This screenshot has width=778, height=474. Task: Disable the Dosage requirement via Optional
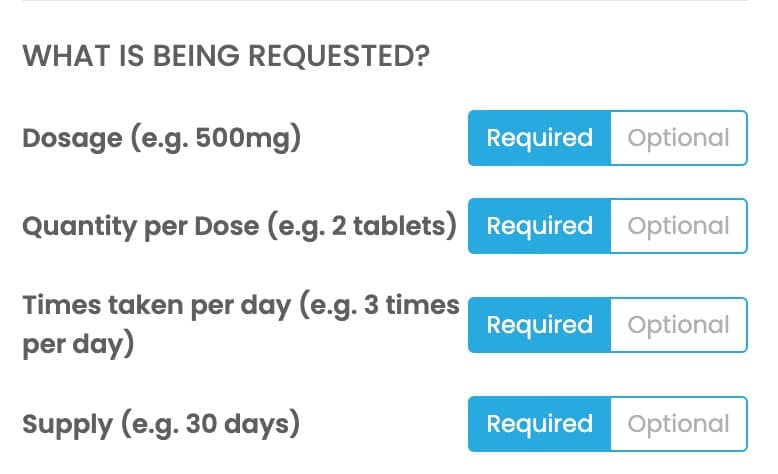pyautogui.click(x=678, y=138)
